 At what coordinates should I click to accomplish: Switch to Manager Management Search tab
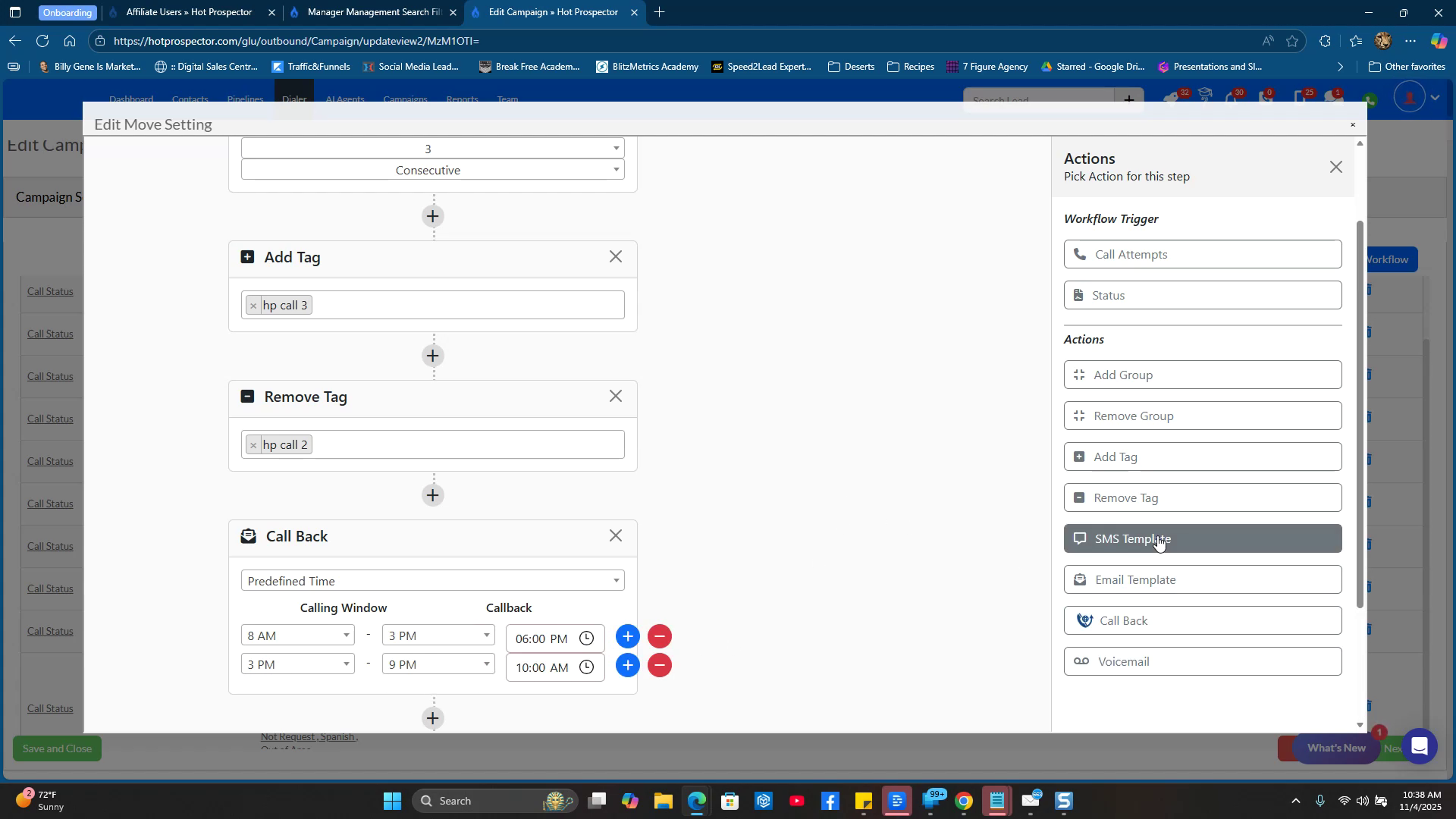coord(374,12)
